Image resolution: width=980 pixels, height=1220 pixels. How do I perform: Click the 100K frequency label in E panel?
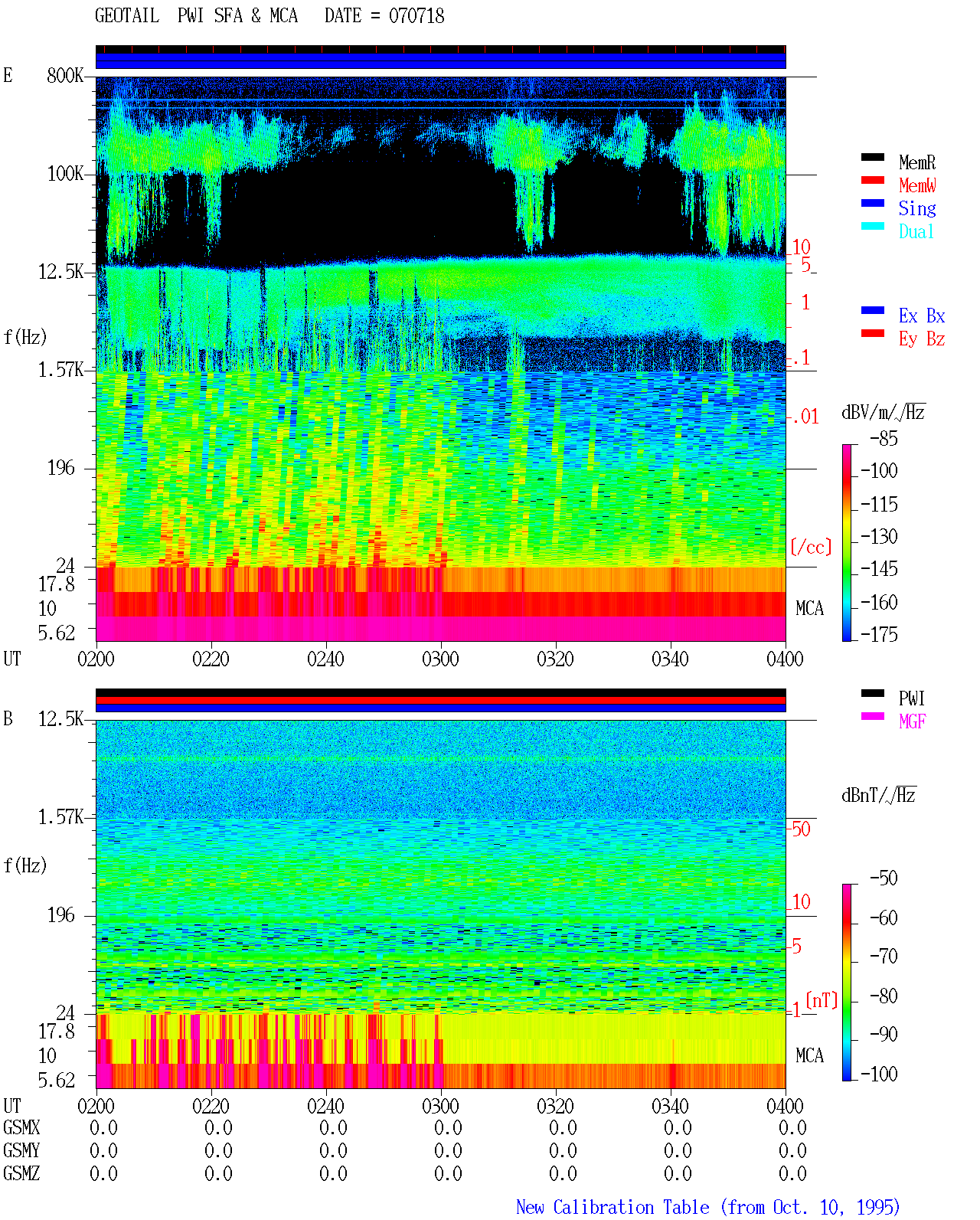click(x=65, y=174)
